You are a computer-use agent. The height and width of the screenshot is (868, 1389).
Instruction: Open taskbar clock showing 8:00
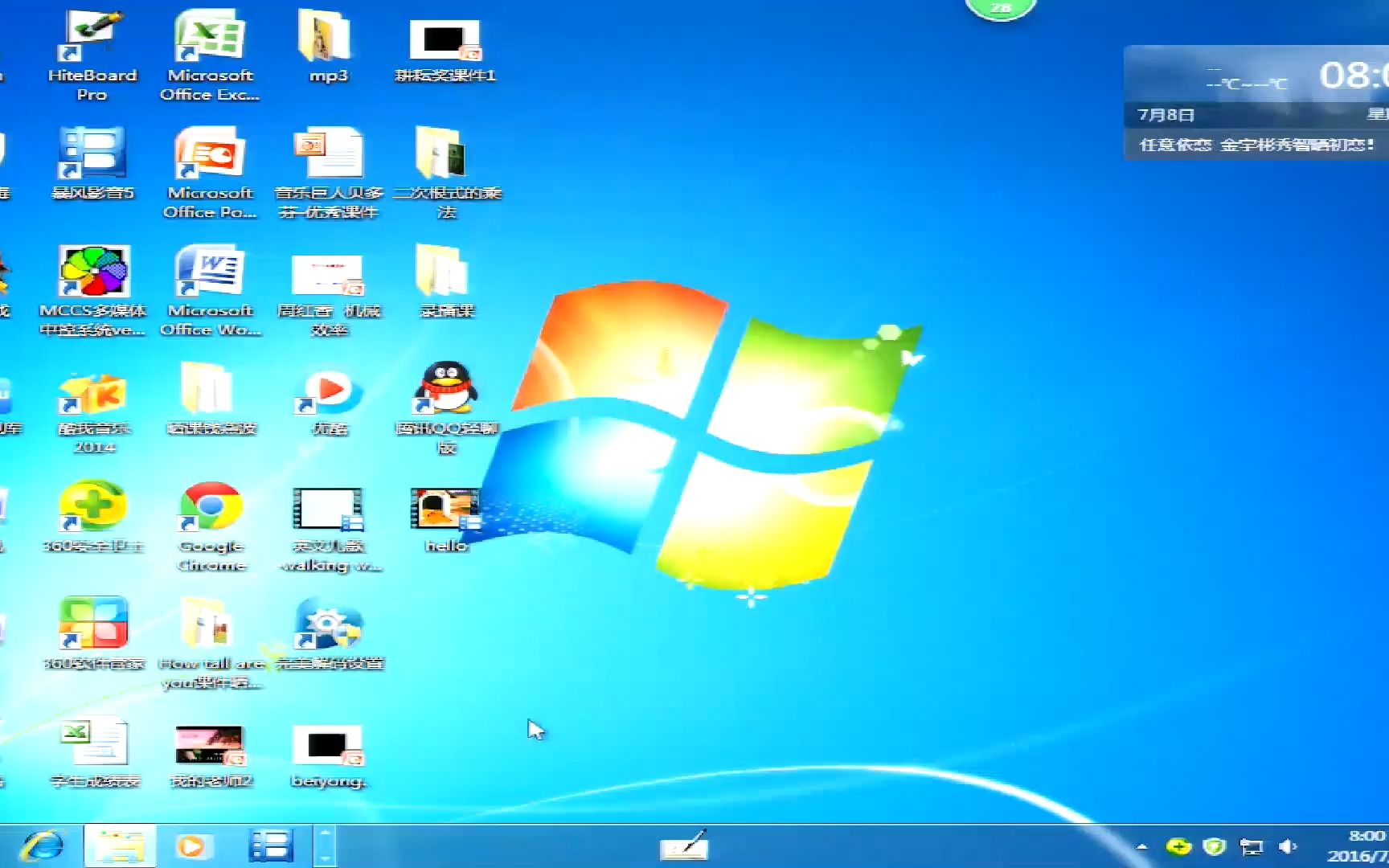1358,846
